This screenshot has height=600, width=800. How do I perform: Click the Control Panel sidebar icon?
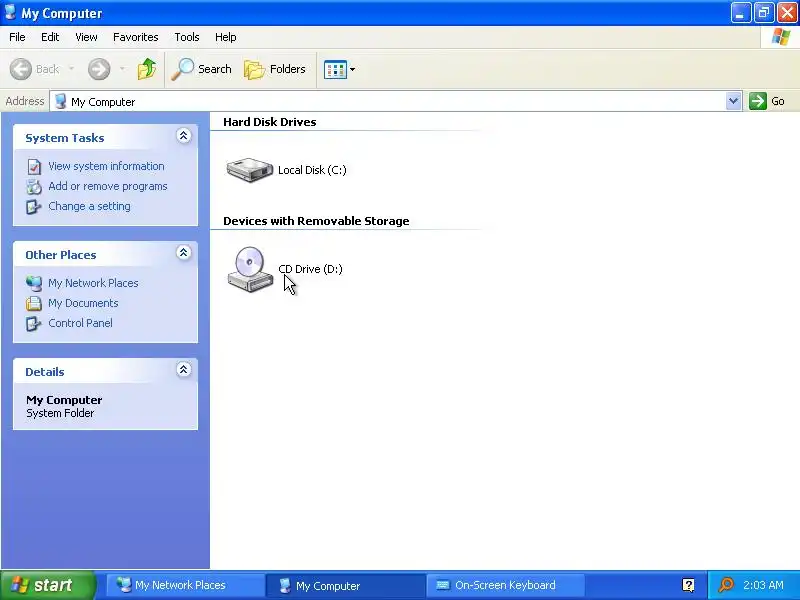click(x=34, y=323)
